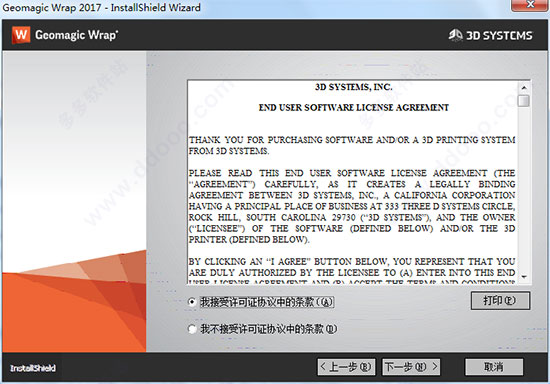Image resolution: width=550 pixels, height=384 pixels.
Task: Cancel installation with the 取消 button
Action: pos(494,367)
